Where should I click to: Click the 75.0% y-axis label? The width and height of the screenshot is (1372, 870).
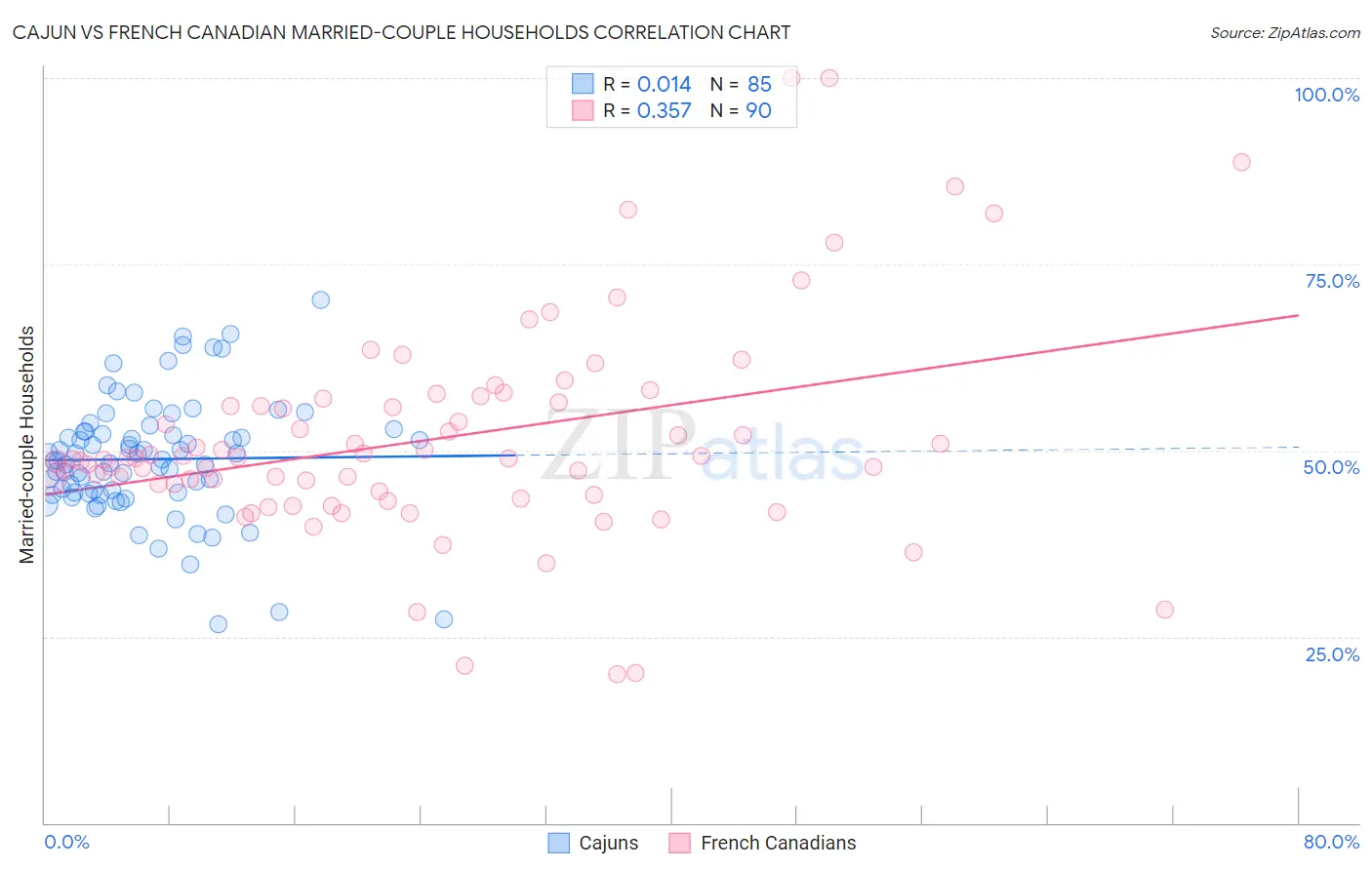1332,281
